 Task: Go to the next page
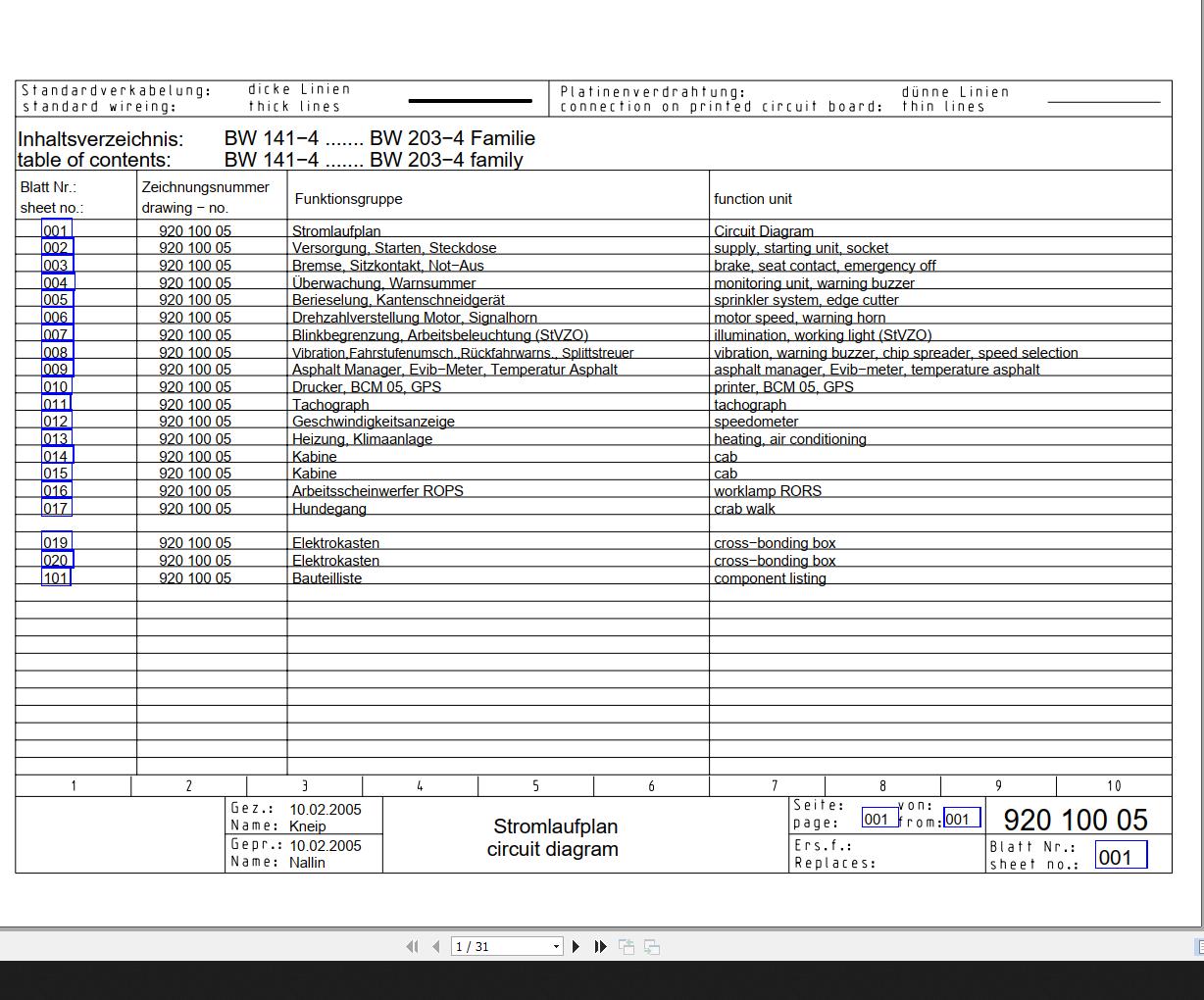pos(577,946)
